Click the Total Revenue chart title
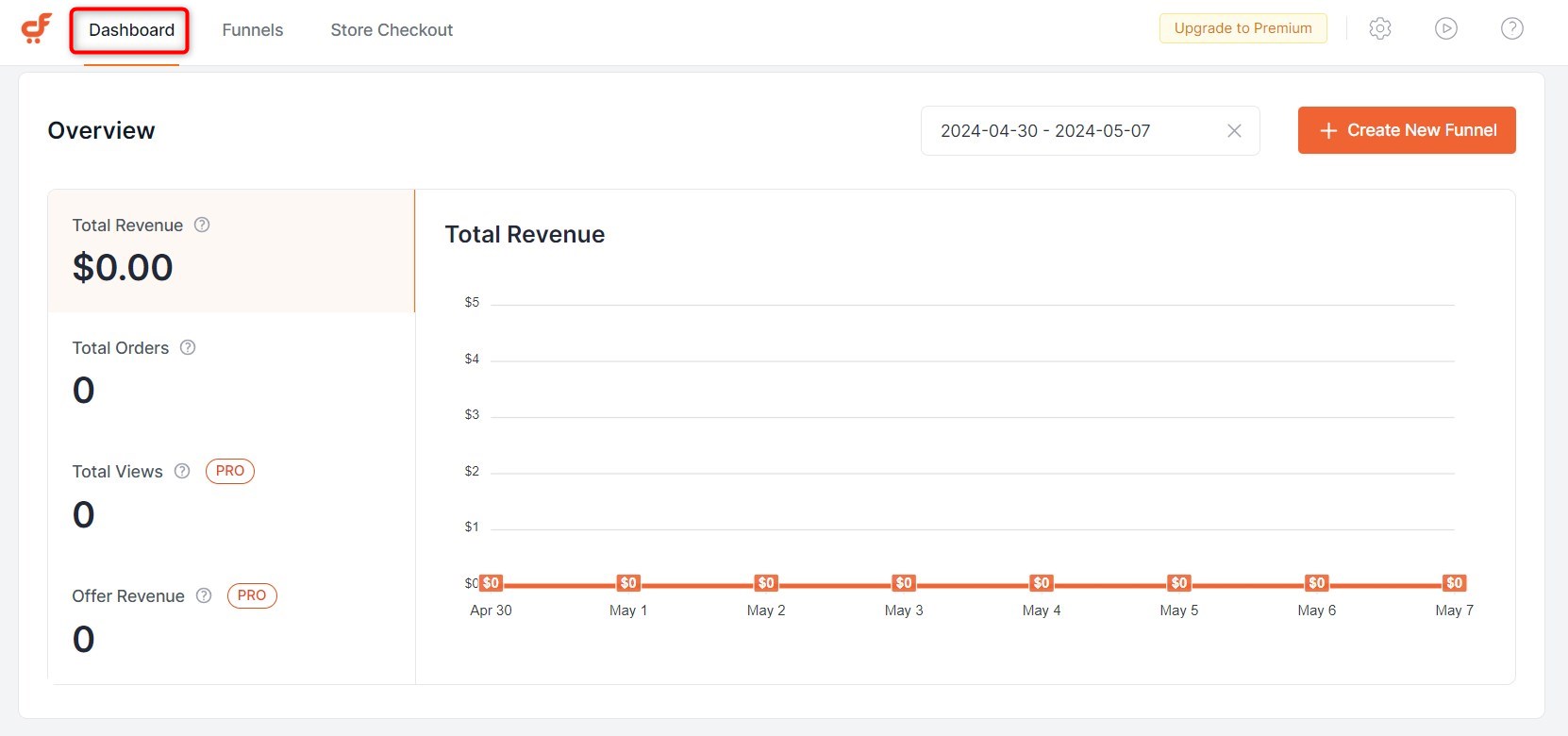Screen dimensions: 1568x736 point(525,234)
